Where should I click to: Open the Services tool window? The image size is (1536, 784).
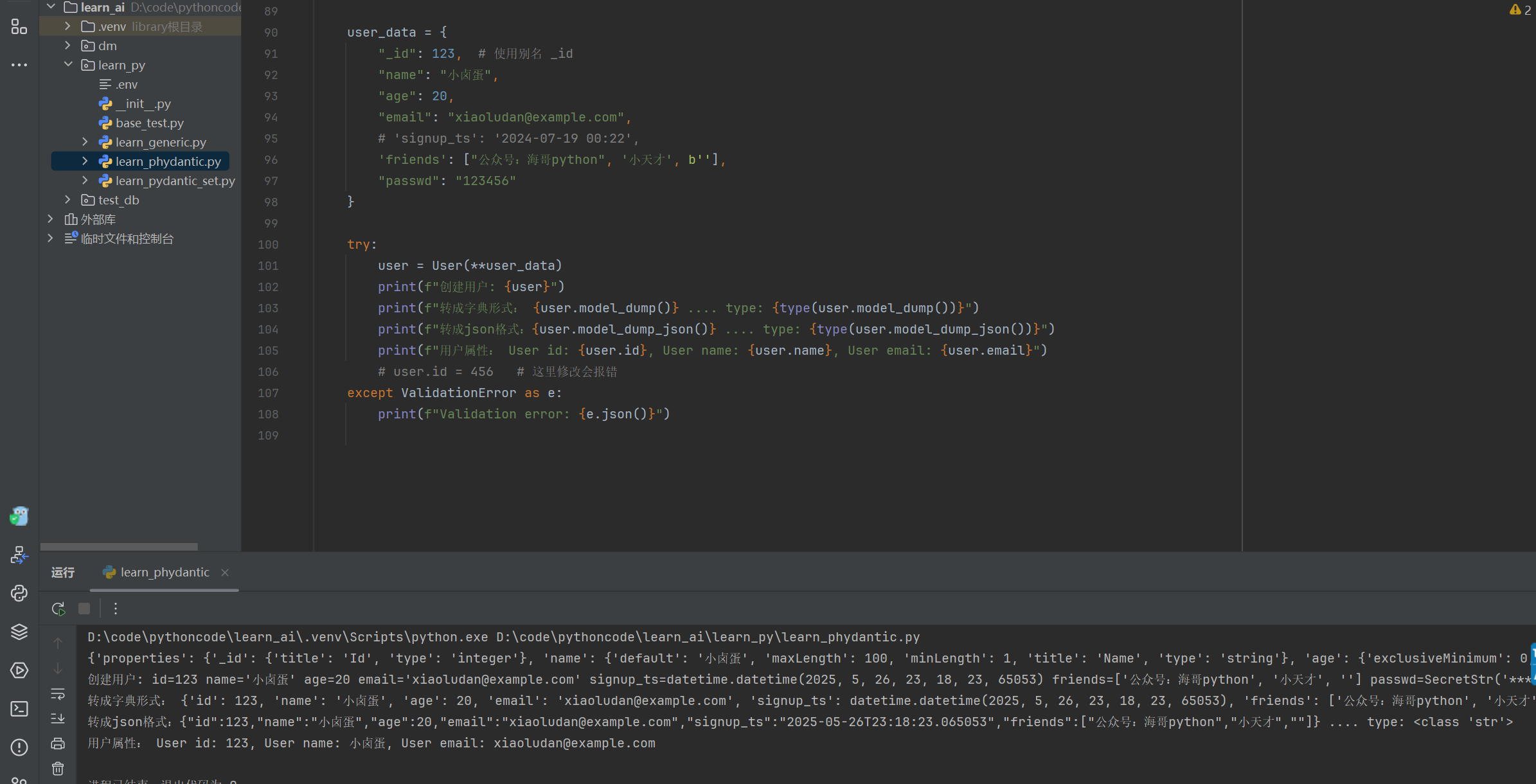point(19,670)
